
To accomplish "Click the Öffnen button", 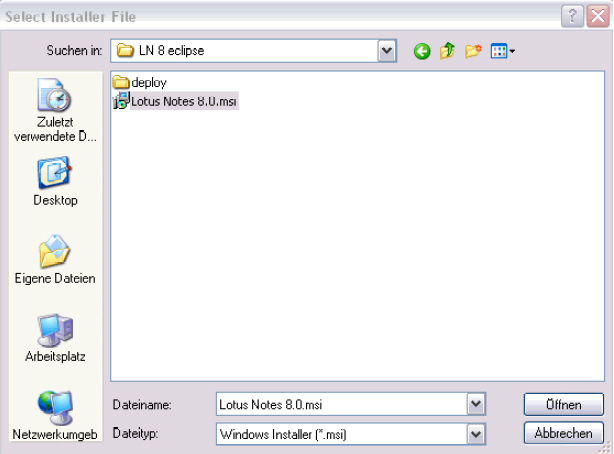I will 563,404.
